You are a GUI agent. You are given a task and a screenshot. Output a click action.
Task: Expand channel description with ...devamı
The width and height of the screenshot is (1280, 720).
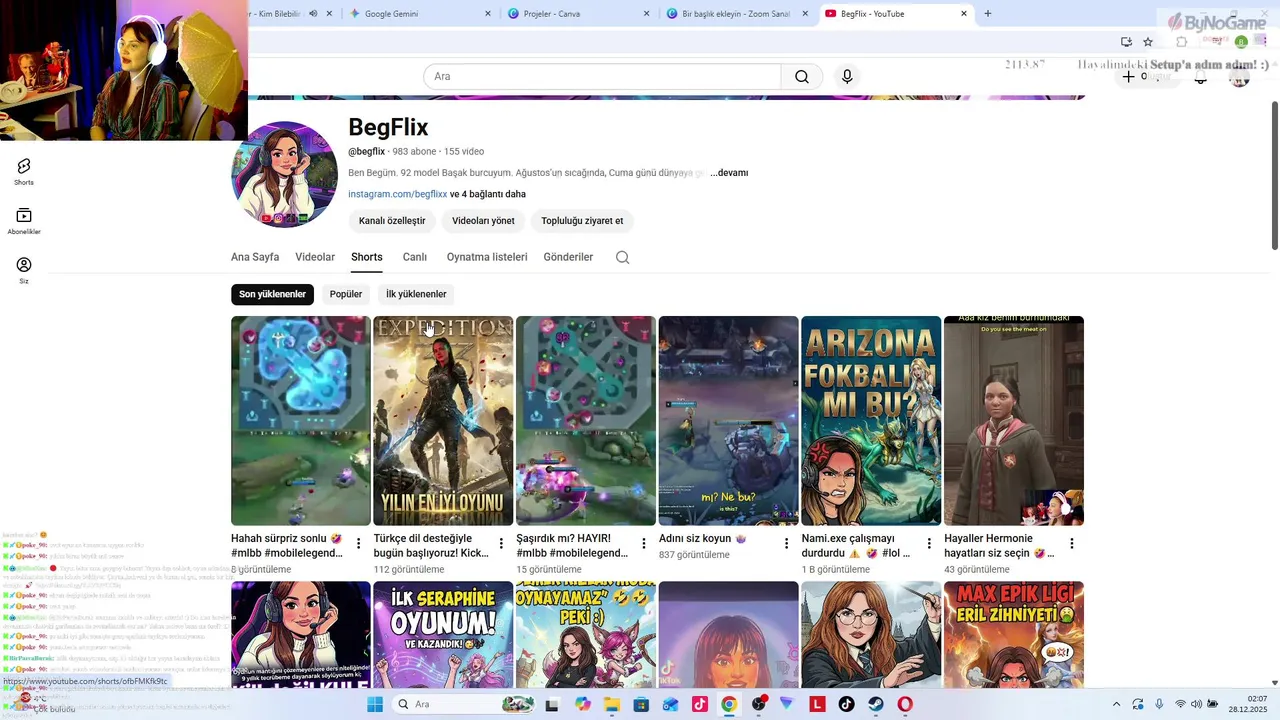[x=729, y=173]
